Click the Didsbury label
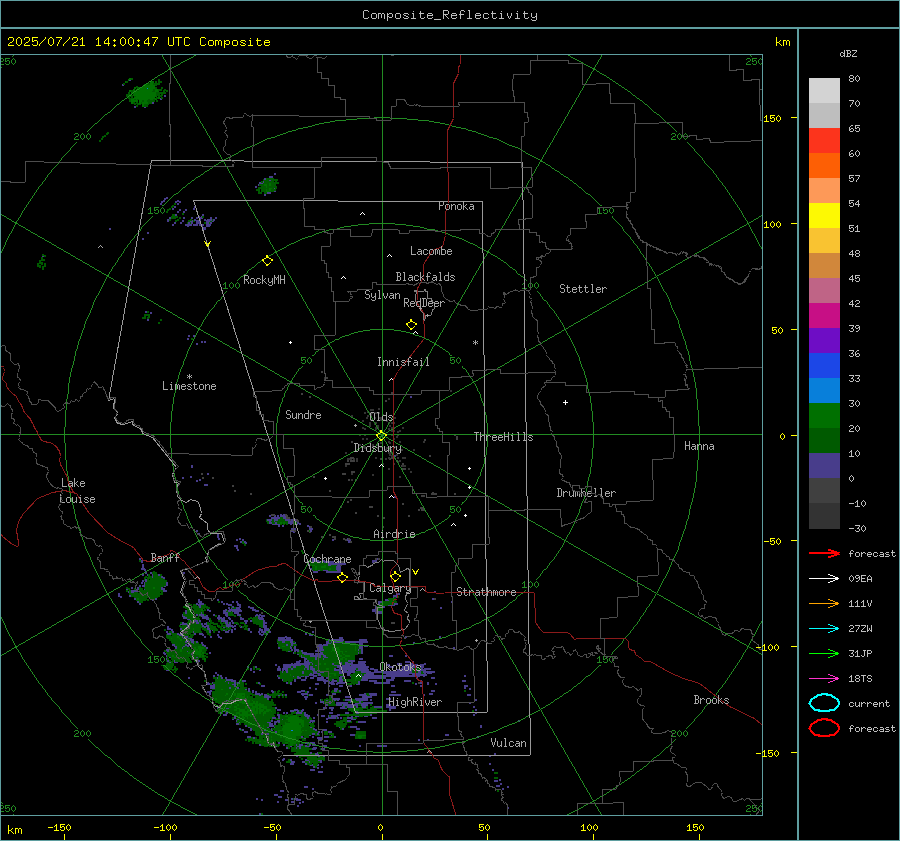This screenshot has width=900, height=841. [377, 448]
